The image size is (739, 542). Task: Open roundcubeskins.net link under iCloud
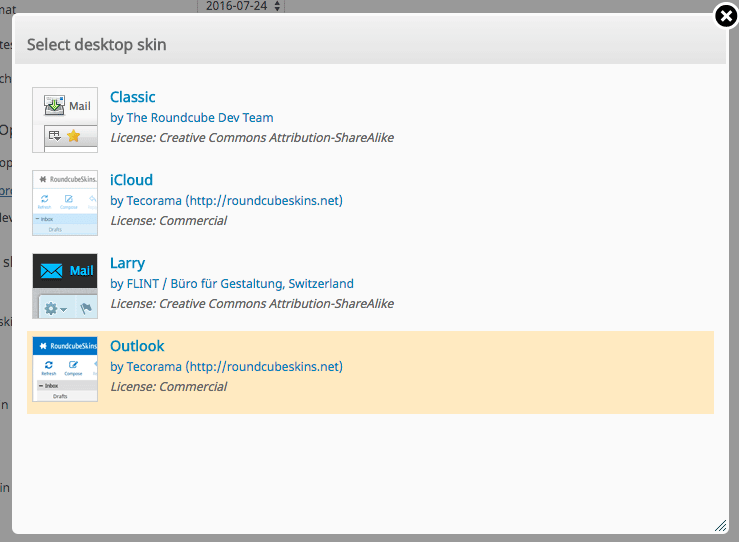coord(264,200)
